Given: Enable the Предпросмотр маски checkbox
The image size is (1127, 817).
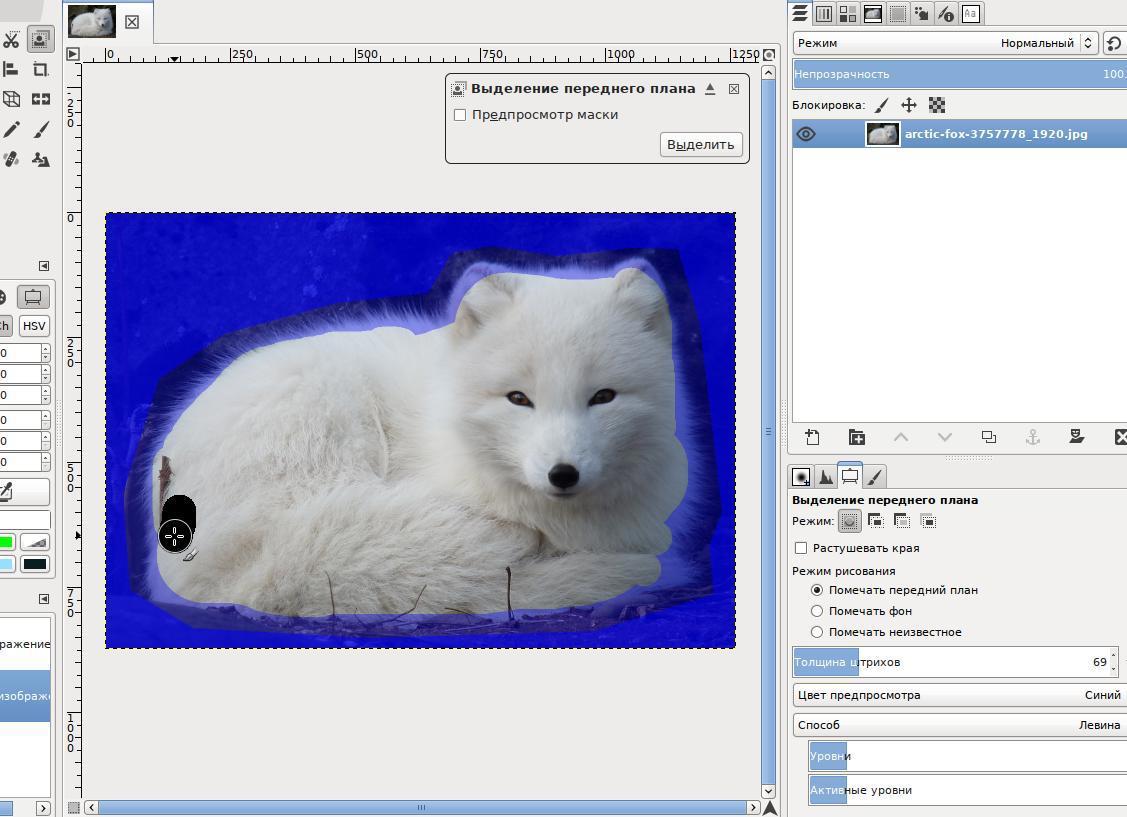Looking at the screenshot, I should pos(460,115).
